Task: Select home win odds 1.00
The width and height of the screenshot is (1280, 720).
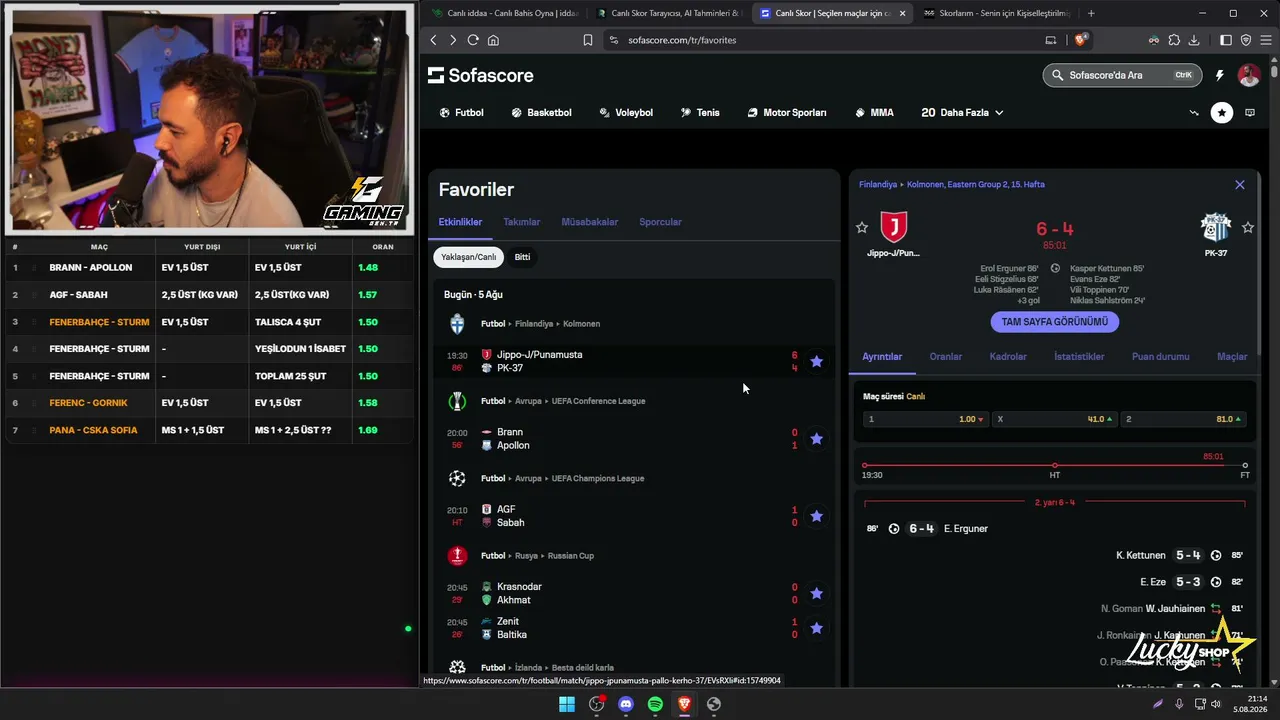Action: [926, 419]
